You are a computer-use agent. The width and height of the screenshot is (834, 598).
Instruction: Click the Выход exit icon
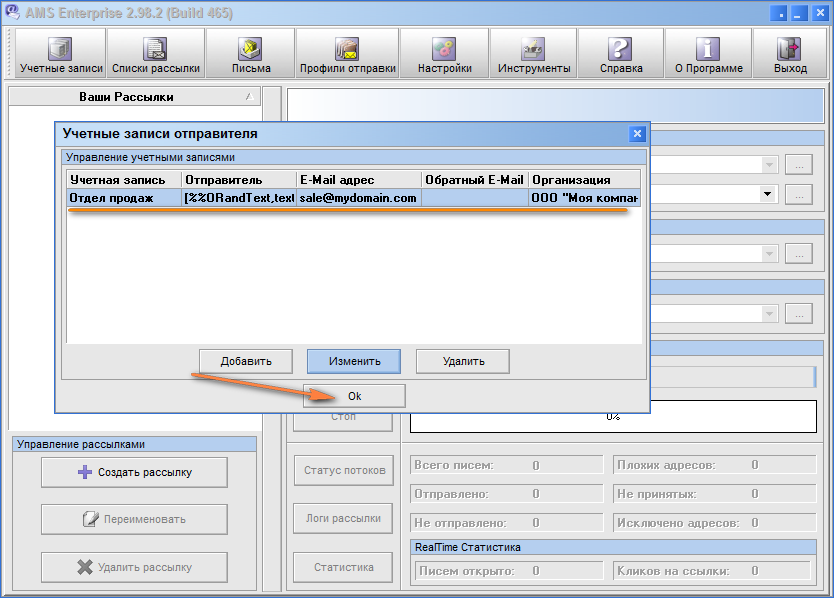click(790, 54)
